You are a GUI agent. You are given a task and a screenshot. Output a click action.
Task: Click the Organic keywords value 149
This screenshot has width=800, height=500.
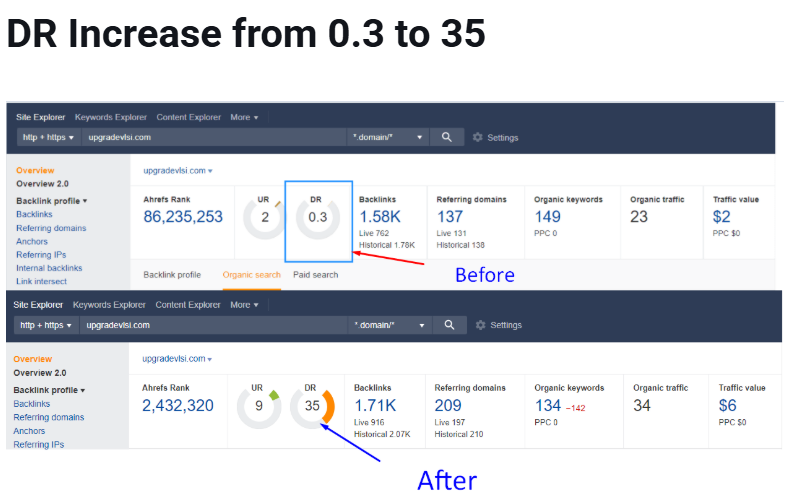click(x=547, y=217)
